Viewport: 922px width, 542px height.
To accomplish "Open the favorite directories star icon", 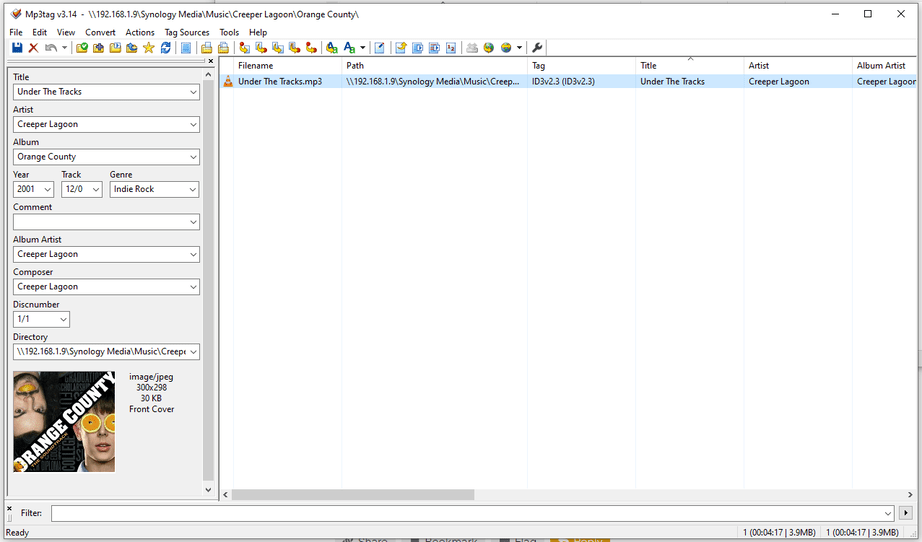I will coord(149,48).
